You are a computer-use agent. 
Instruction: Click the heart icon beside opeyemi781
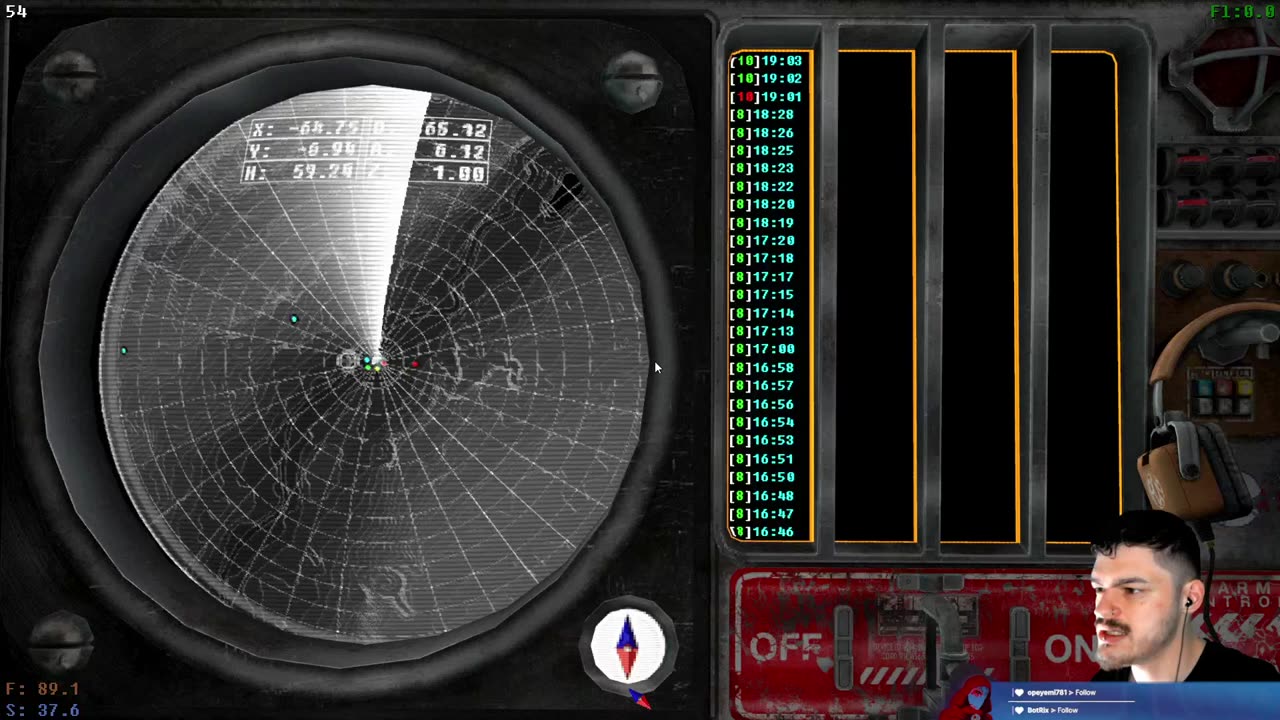tap(1019, 692)
